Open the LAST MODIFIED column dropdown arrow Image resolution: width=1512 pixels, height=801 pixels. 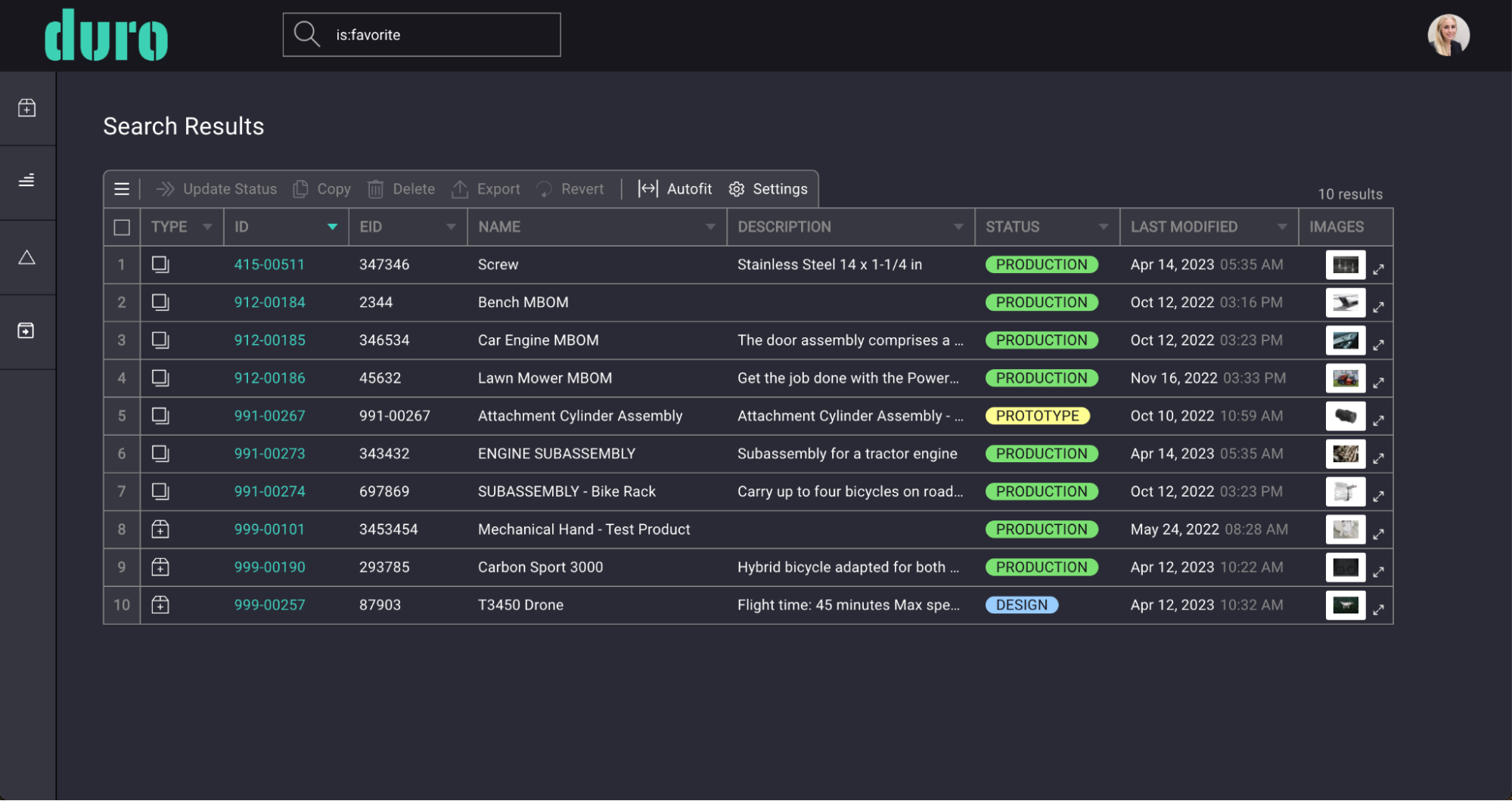coord(1282,227)
